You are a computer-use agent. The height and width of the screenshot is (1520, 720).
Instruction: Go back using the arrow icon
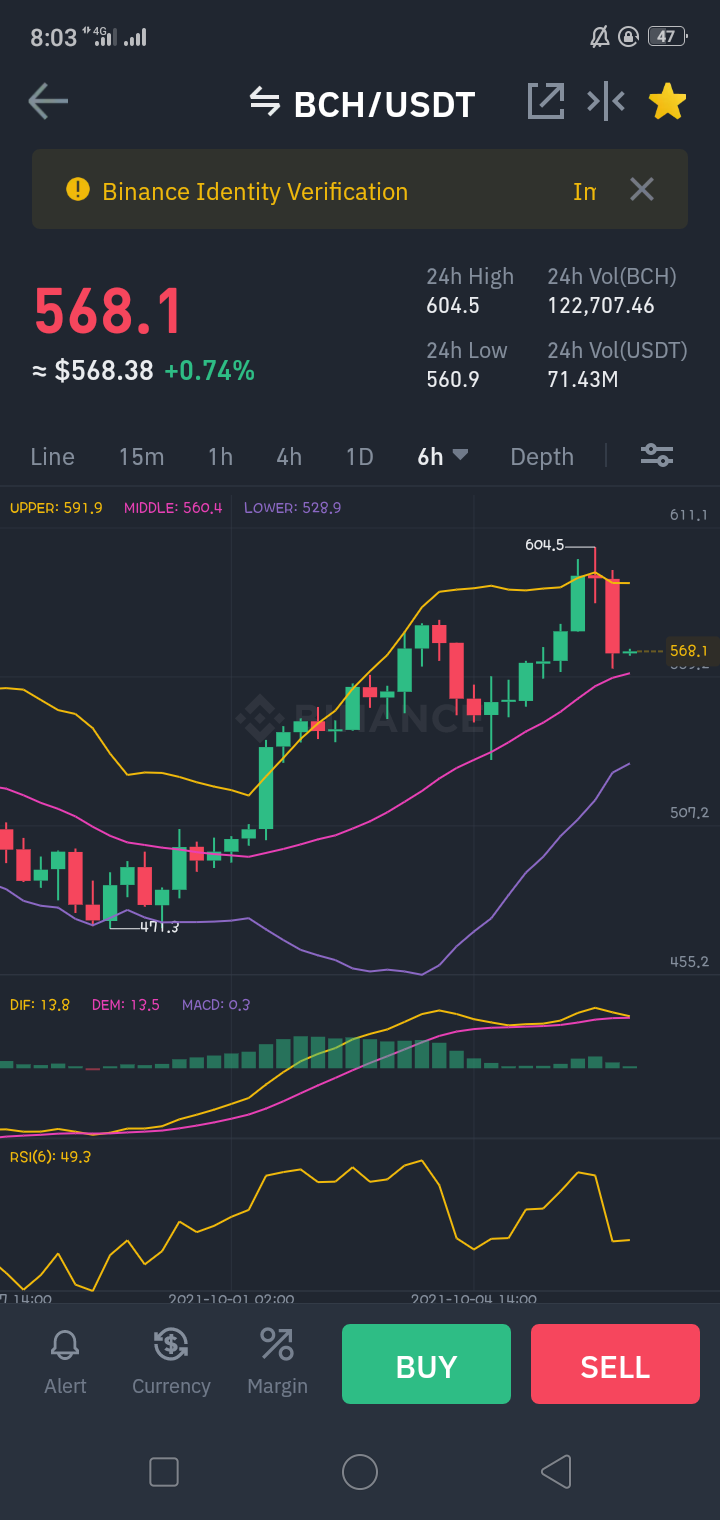point(48,101)
